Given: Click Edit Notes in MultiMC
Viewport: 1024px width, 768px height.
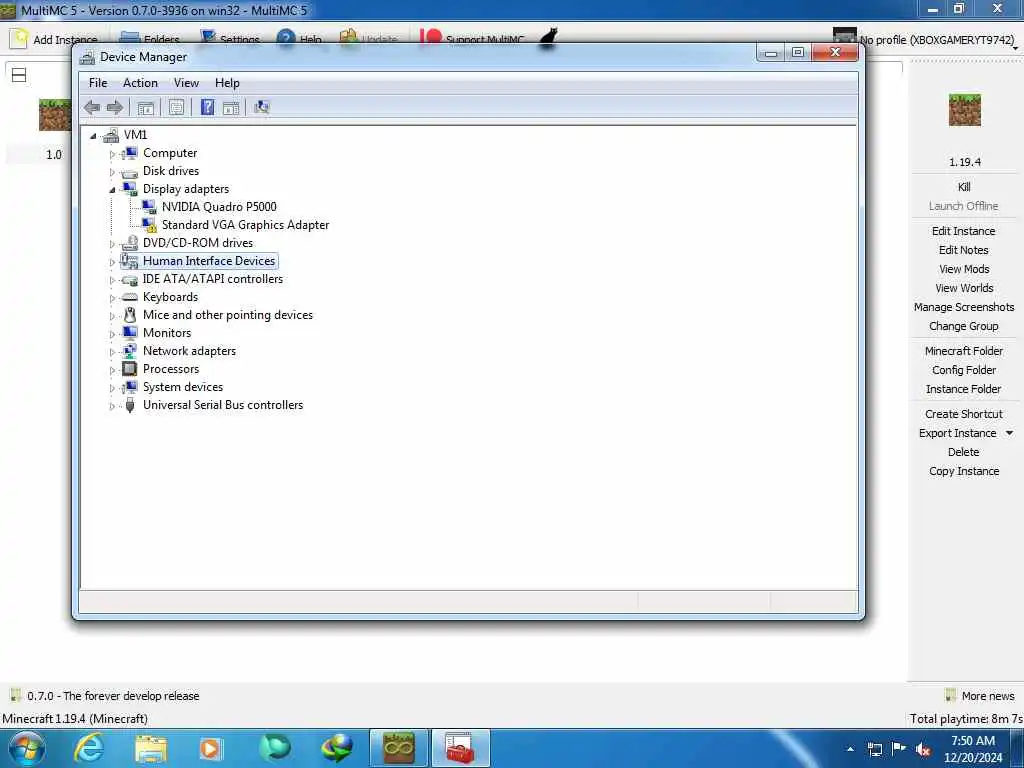Looking at the screenshot, I should click(x=963, y=250).
